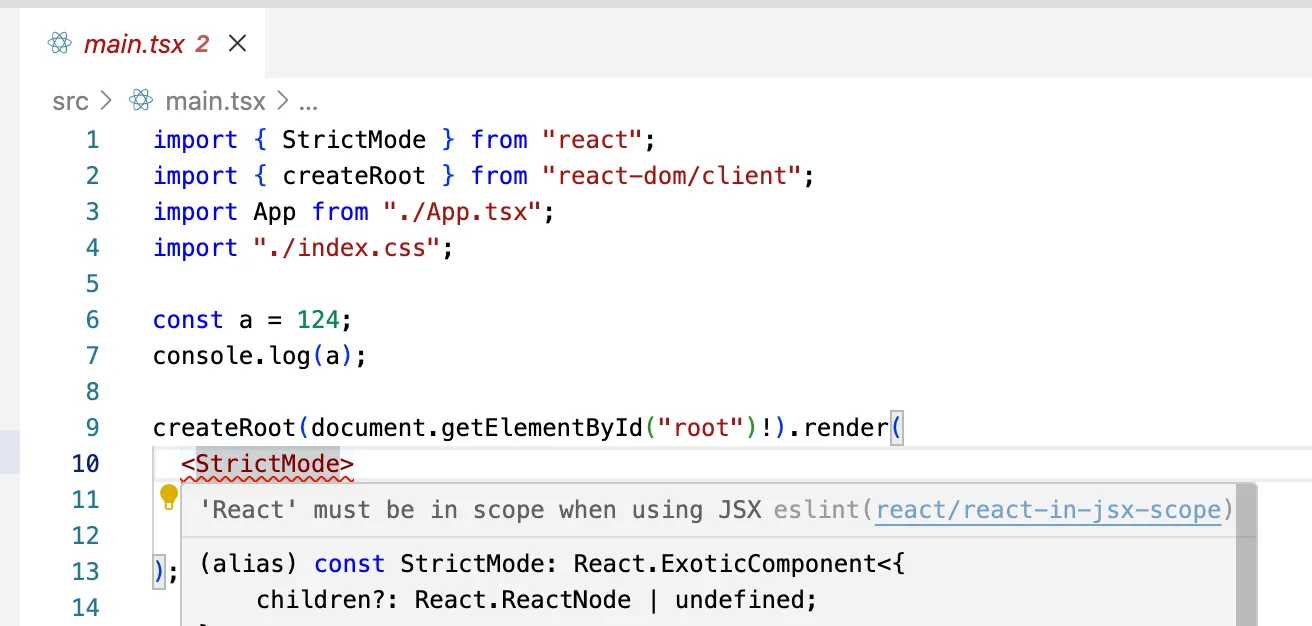
Task: Click the render call on line 9
Action: pyautogui.click(x=845, y=428)
